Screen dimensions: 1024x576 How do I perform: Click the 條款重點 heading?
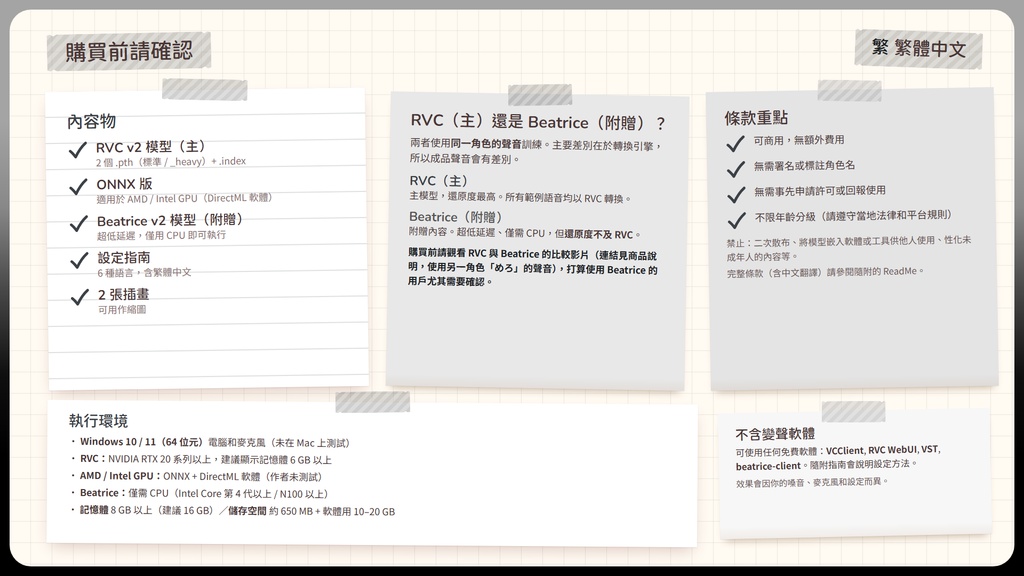click(x=756, y=118)
